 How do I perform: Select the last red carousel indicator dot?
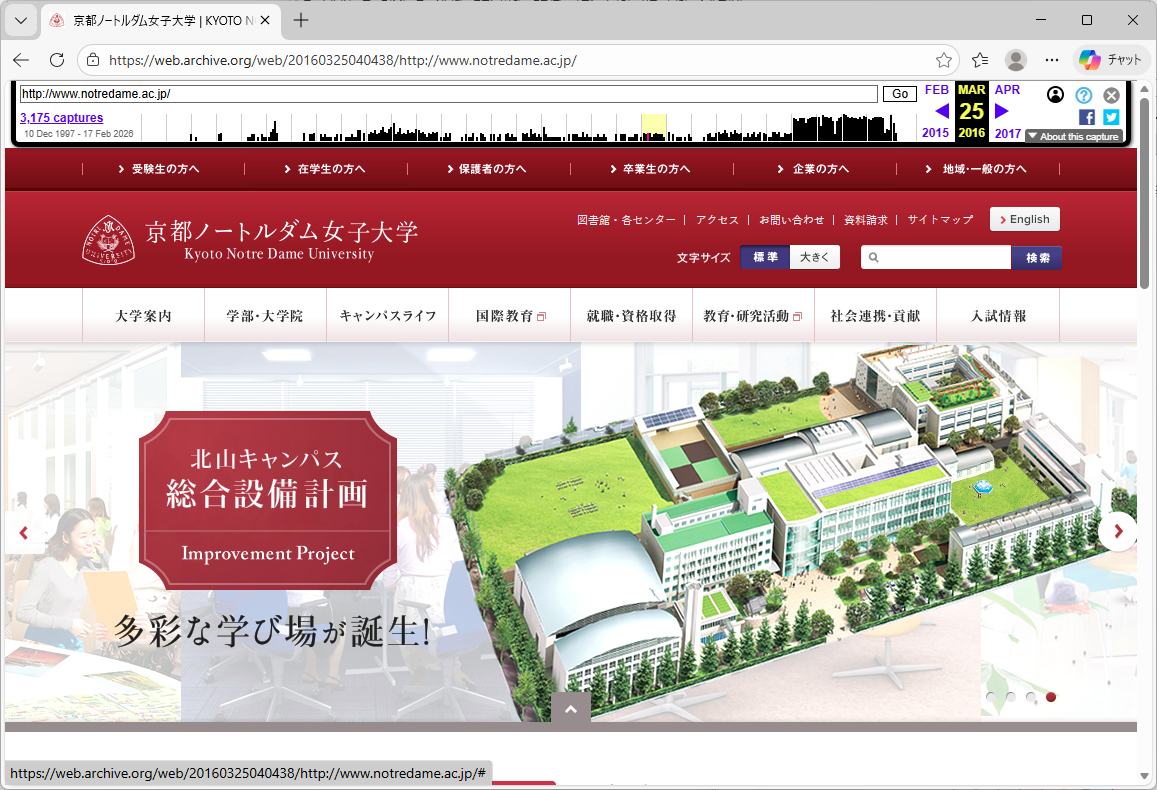1051,697
